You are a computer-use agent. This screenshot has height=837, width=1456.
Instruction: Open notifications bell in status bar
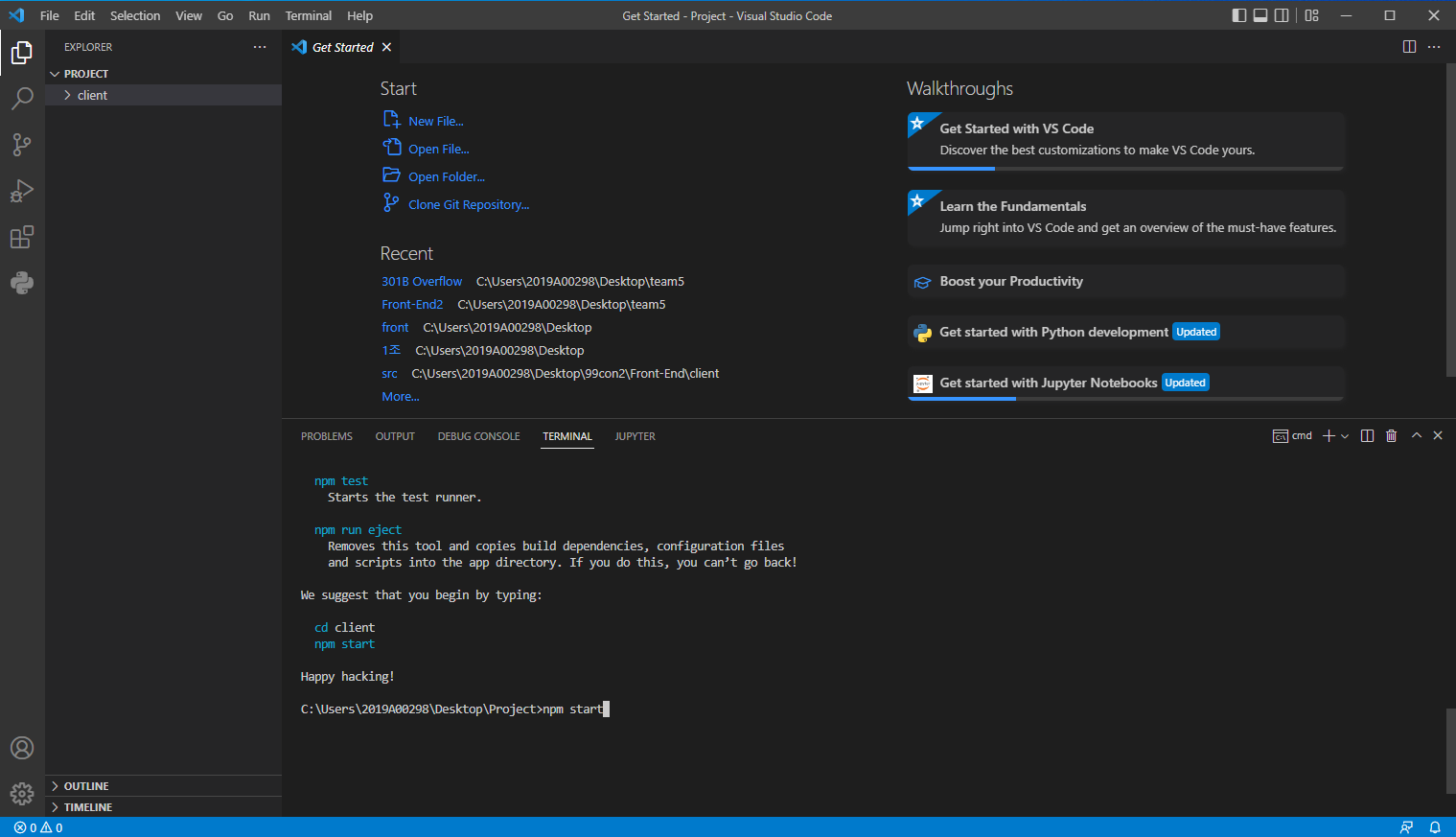point(1435,827)
